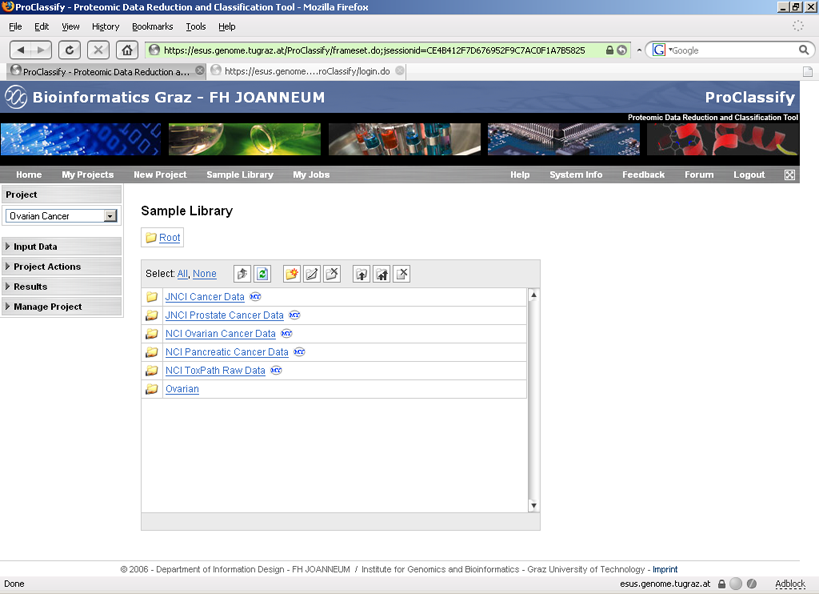Open the Google search engine selector dropdown
819x594 pixels.
(x=661, y=50)
